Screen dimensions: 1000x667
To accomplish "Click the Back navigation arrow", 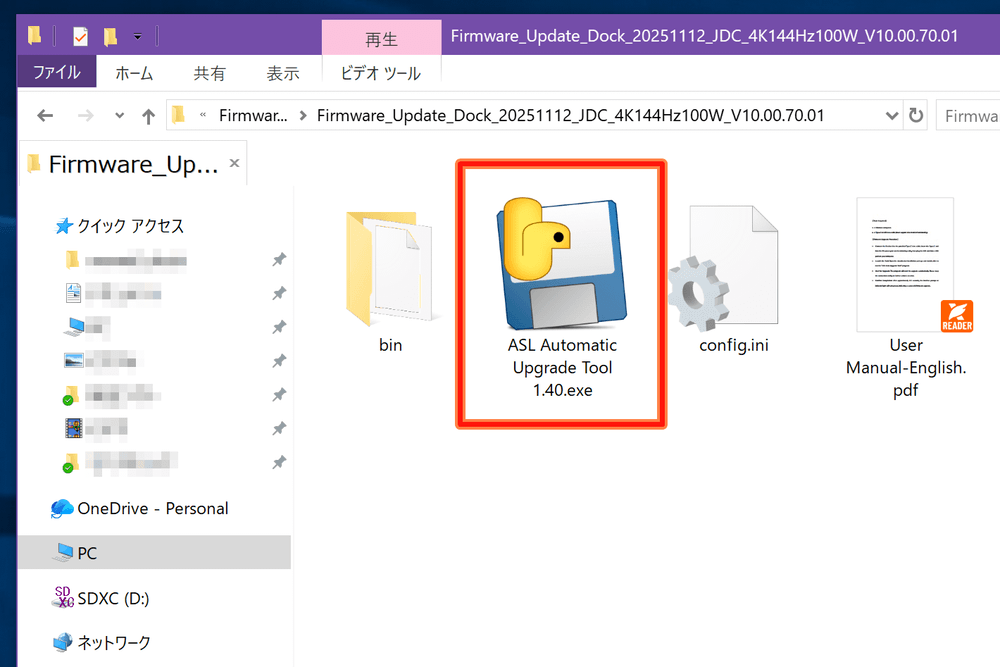I will [45, 115].
